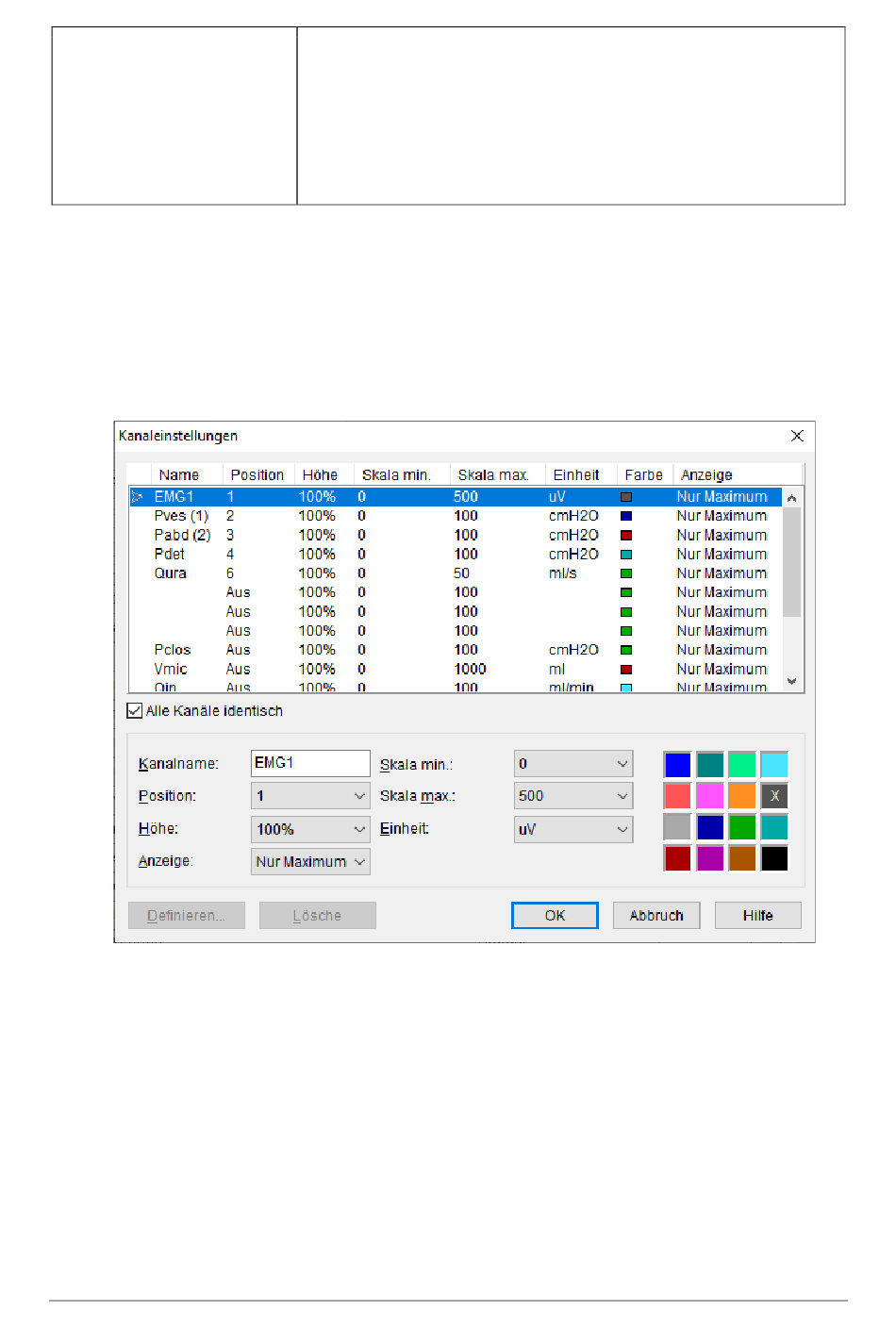Pick the magenta pink color swatch
The width and height of the screenshot is (896, 1328).
(x=710, y=795)
